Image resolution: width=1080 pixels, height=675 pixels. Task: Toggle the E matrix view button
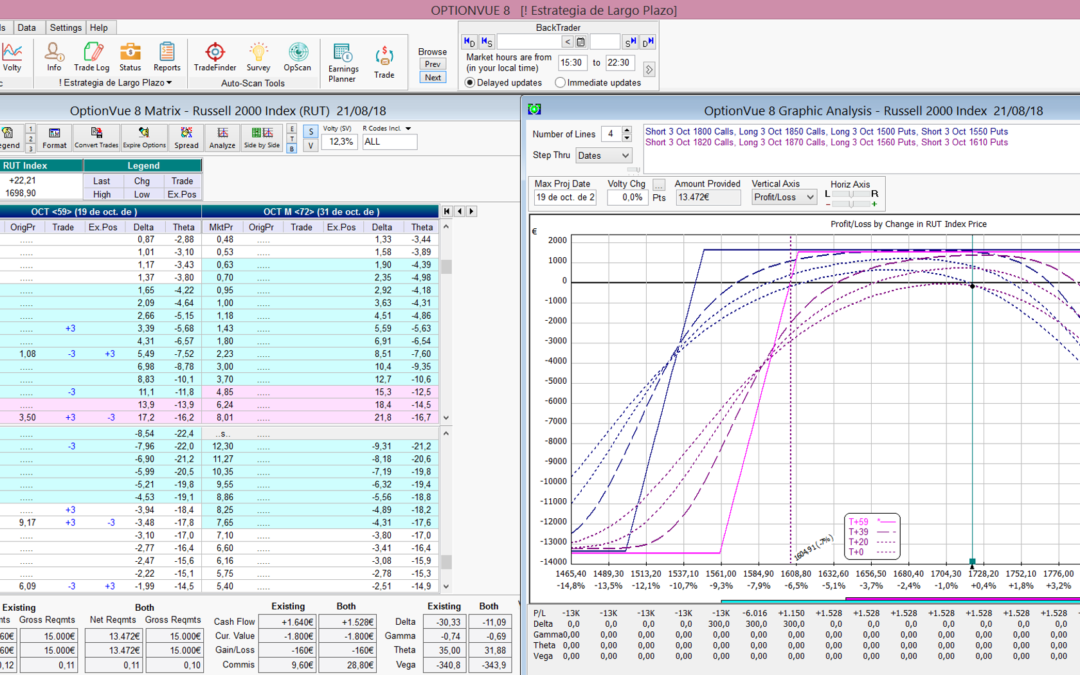pyautogui.click(x=292, y=129)
